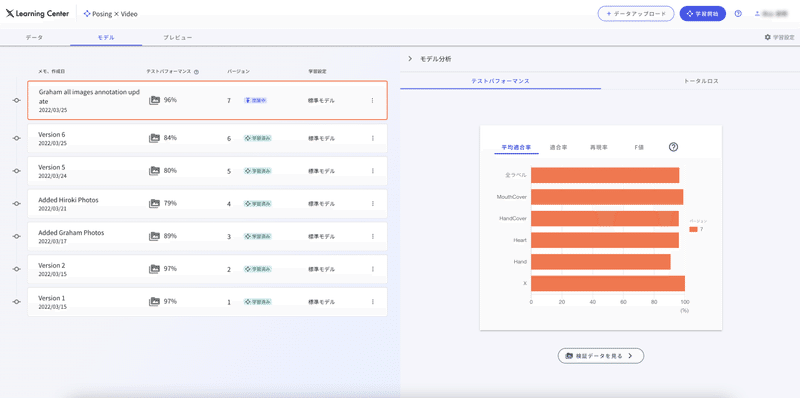Open the kebab menu for Version 6
The width and height of the screenshot is (800, 398).
point(372,138)
